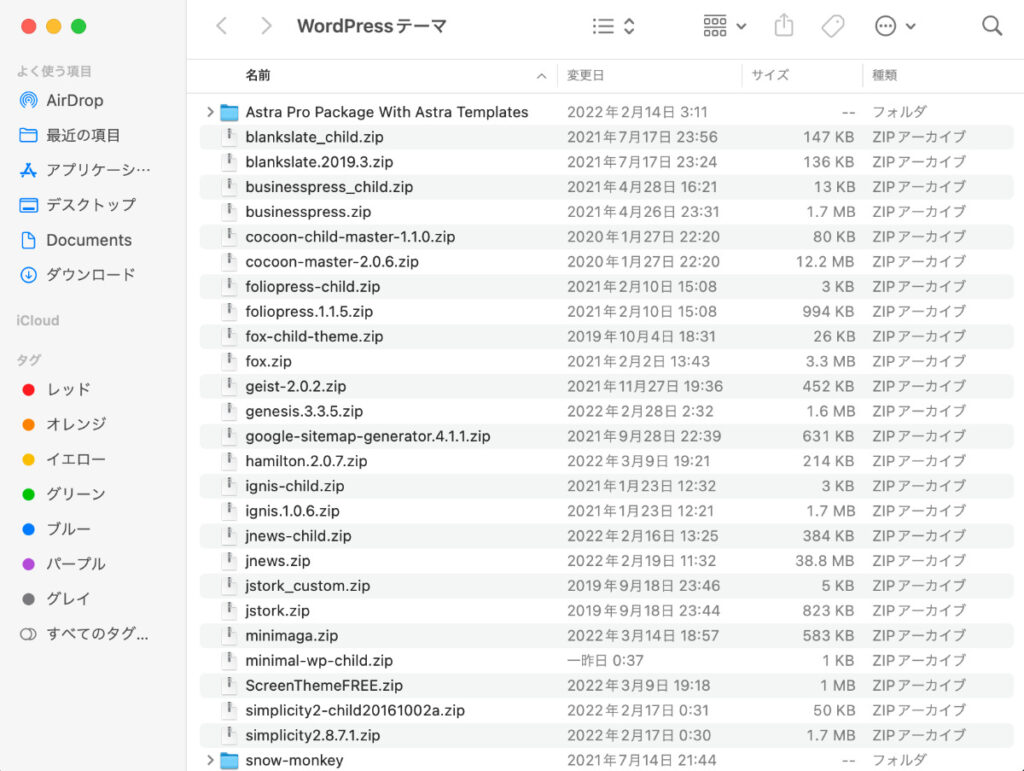
Task: Click the 38.8 MB size cell
Action: coord(824,561)
